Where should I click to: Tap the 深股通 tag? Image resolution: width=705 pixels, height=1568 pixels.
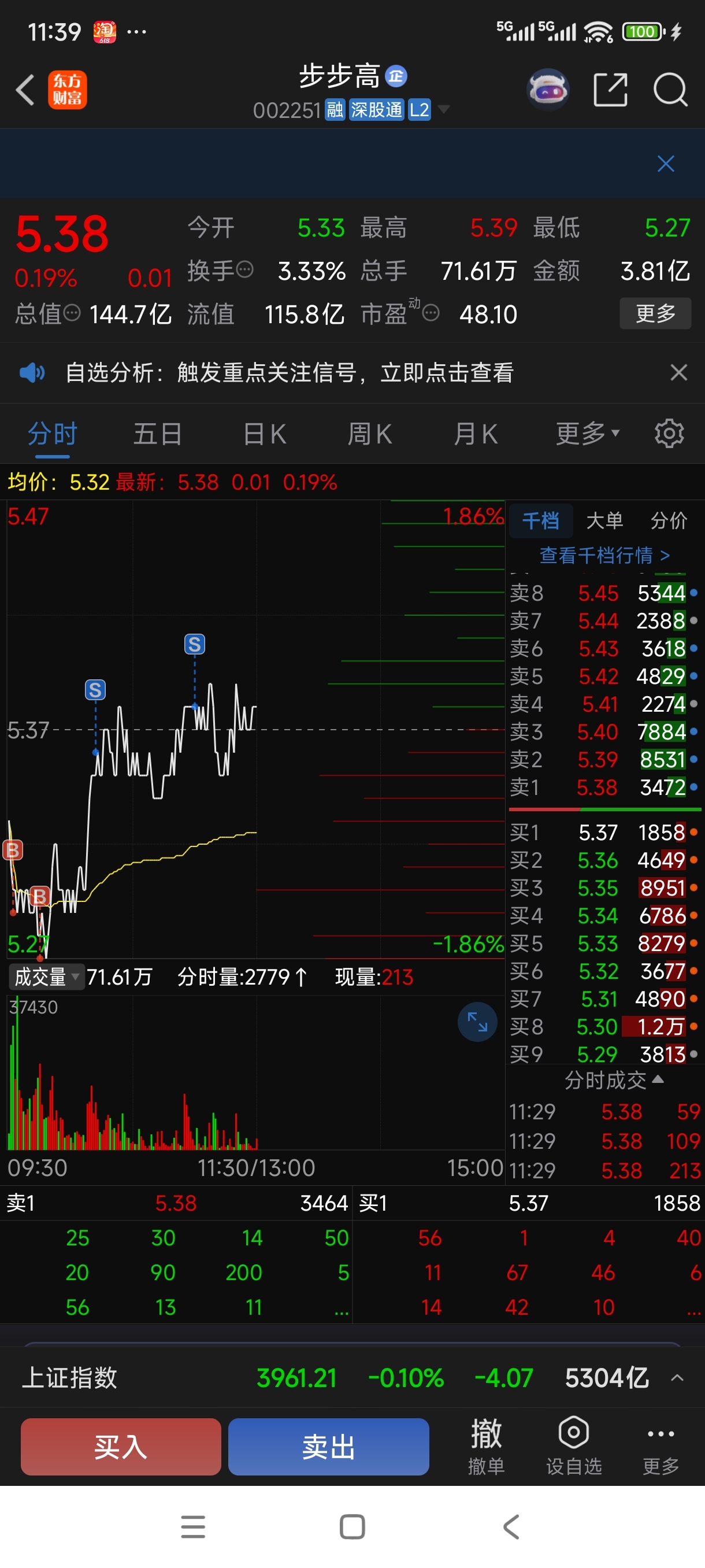click(376, 110)
